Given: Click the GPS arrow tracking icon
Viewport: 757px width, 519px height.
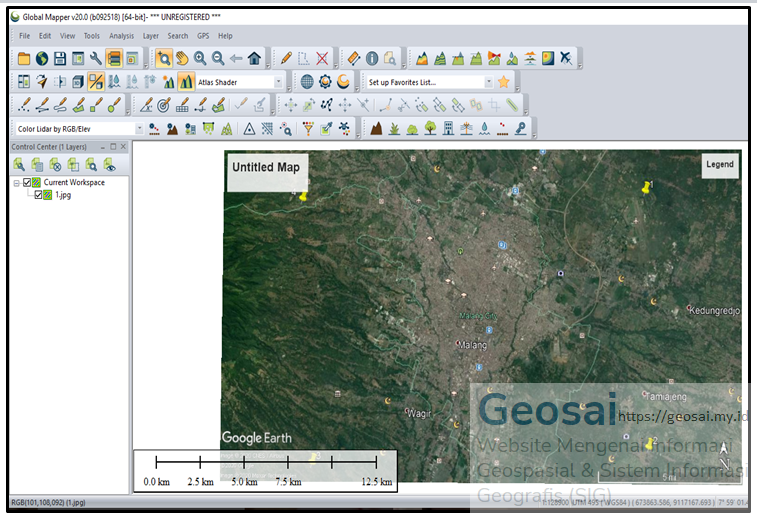Looking at the screenshot, I should tap(42, 82).
